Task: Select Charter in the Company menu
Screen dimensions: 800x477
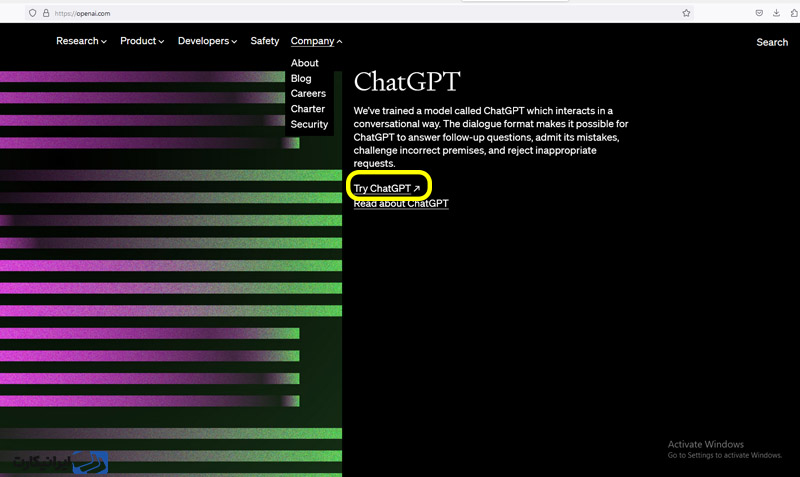Action: pos(308,109)
